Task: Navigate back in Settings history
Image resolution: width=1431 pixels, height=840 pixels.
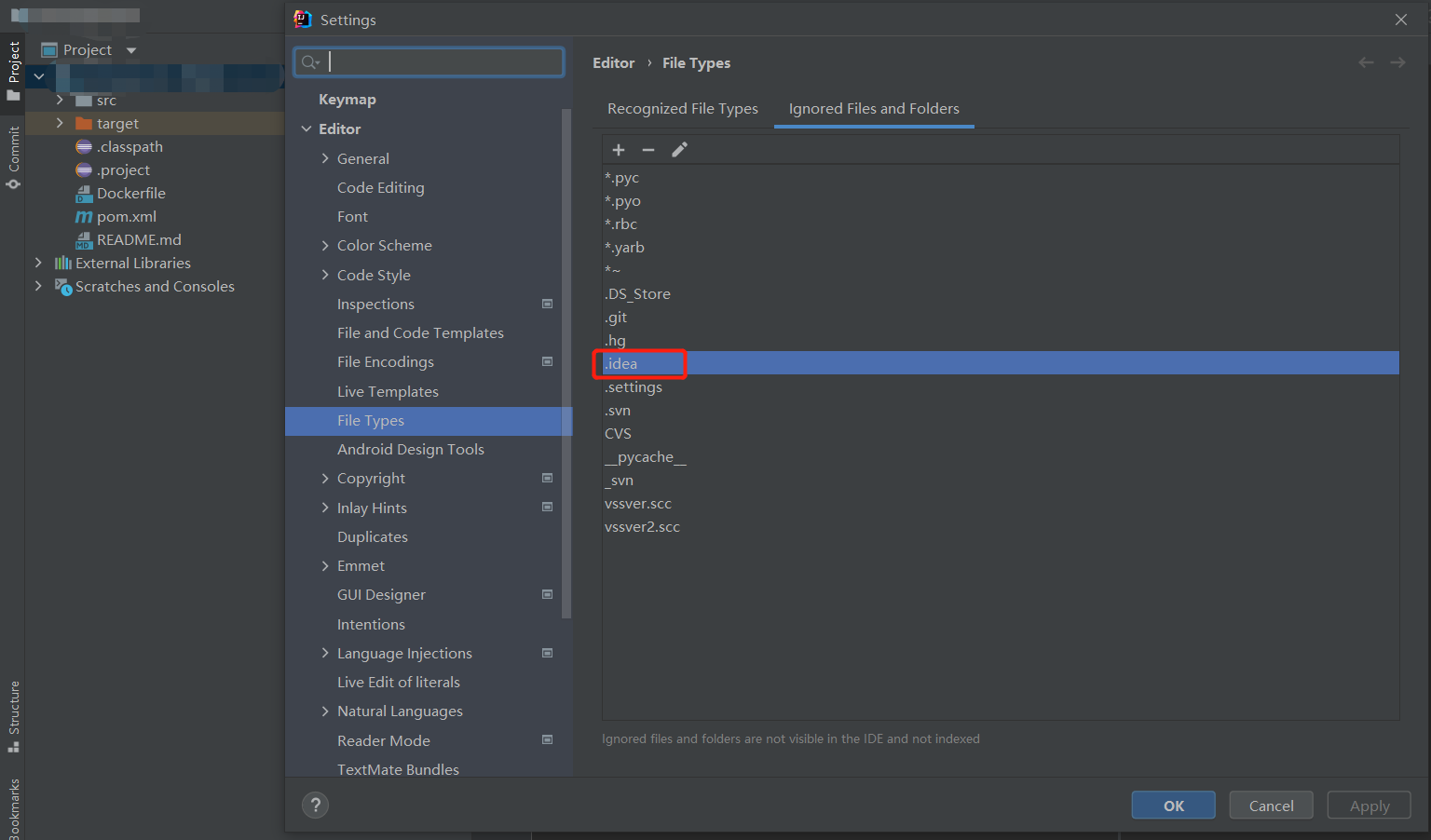Action: [x=1366, y=62]
